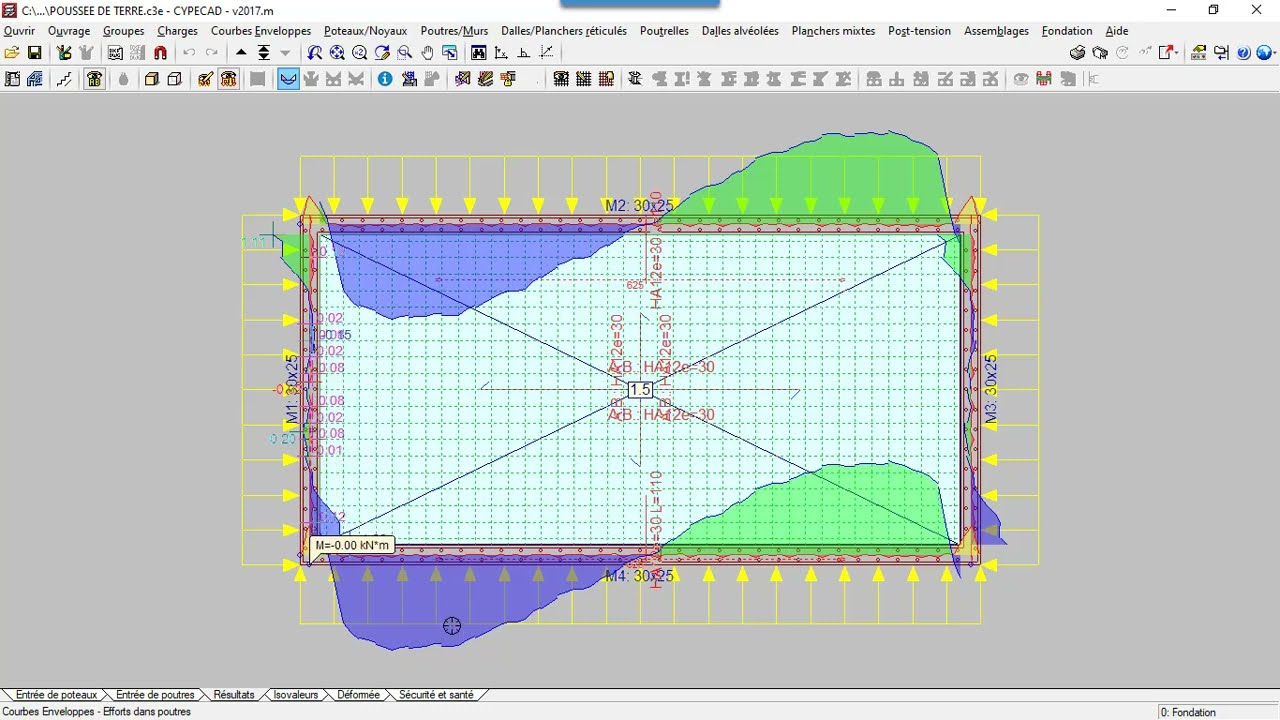
Task: Click the 3D wireframe cube view icon
Action: pos(174,79)
